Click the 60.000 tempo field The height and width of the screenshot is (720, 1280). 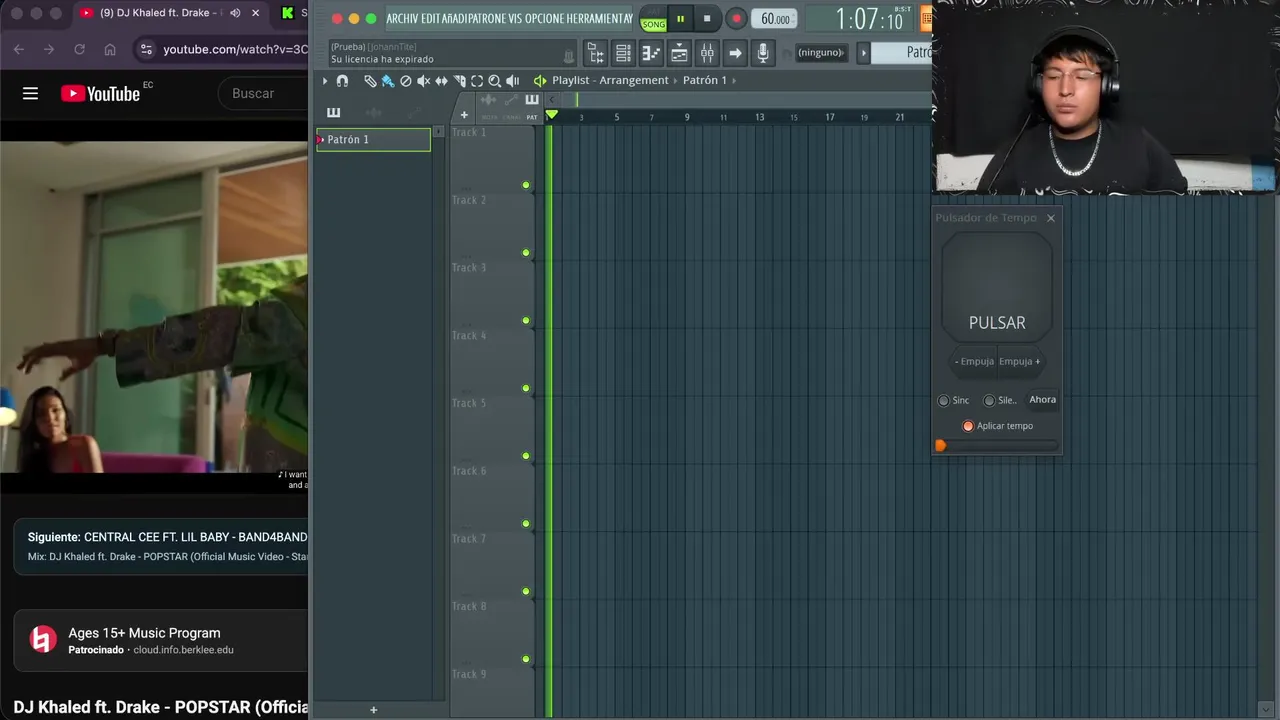click(x=775, y=19)
